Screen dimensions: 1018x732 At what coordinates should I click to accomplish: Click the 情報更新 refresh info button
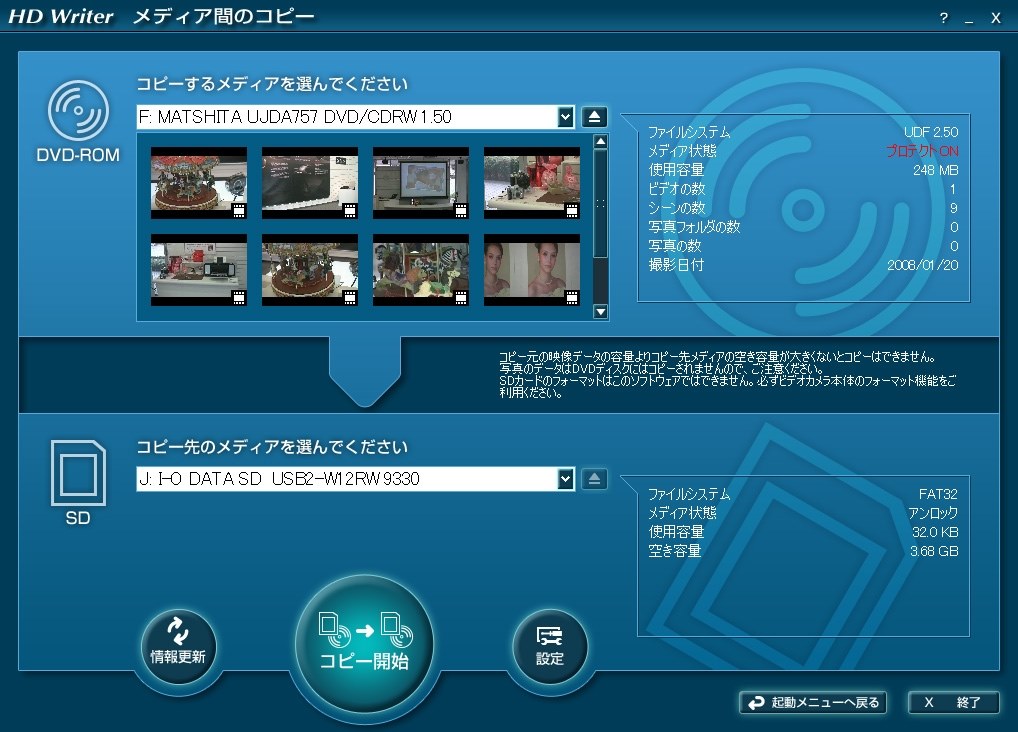point(178,646)
